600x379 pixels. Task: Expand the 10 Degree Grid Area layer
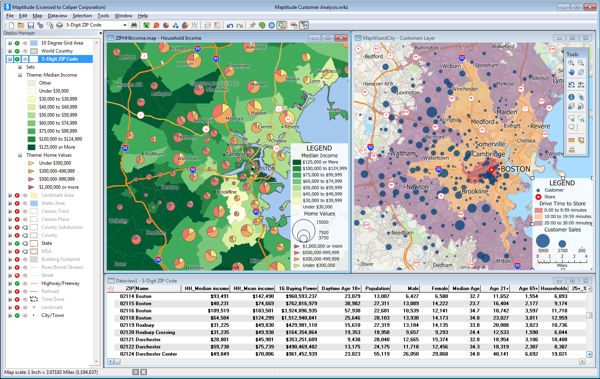point(10,43)
